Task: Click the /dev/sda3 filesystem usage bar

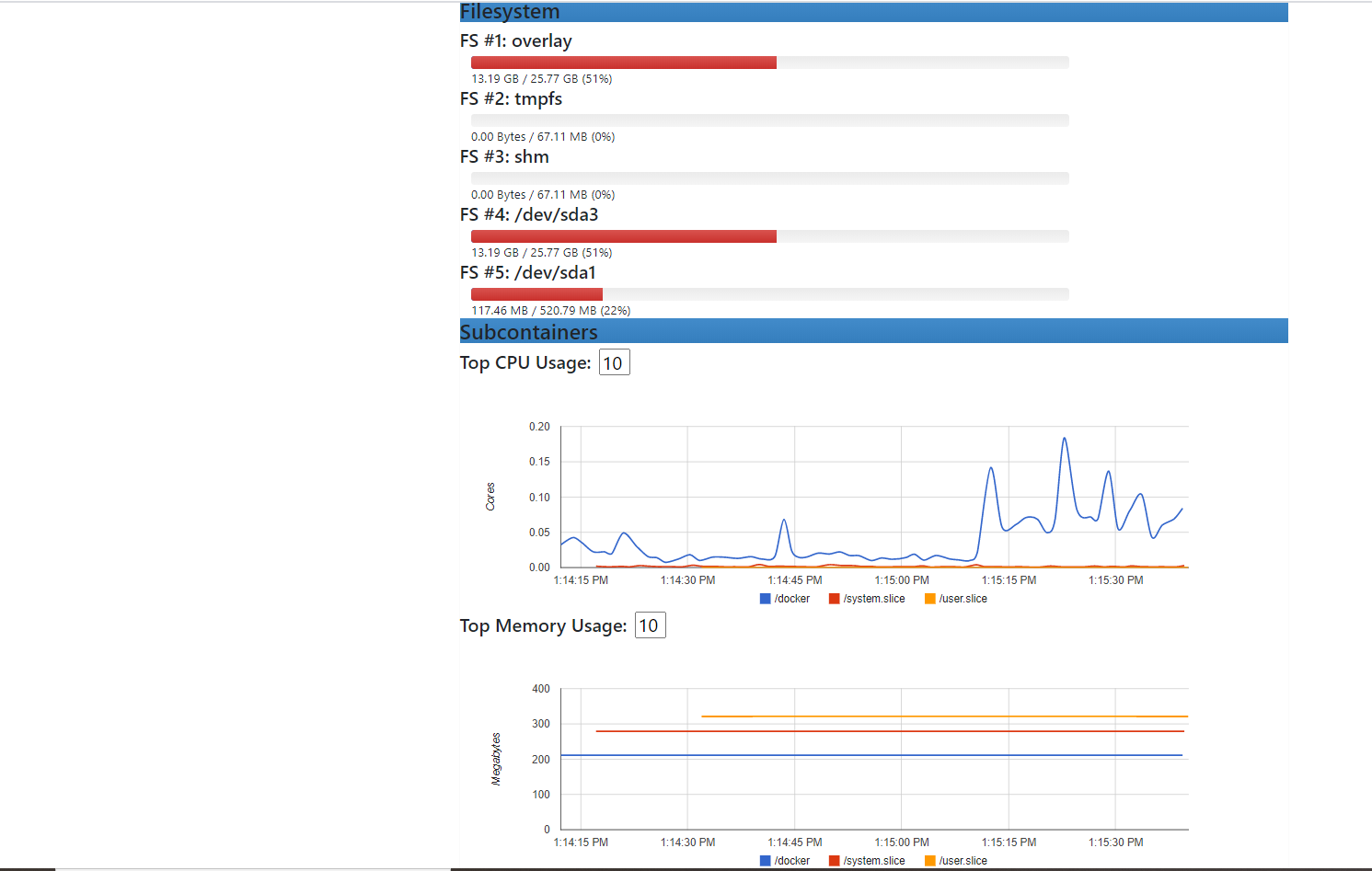Action: click(623, 235)
